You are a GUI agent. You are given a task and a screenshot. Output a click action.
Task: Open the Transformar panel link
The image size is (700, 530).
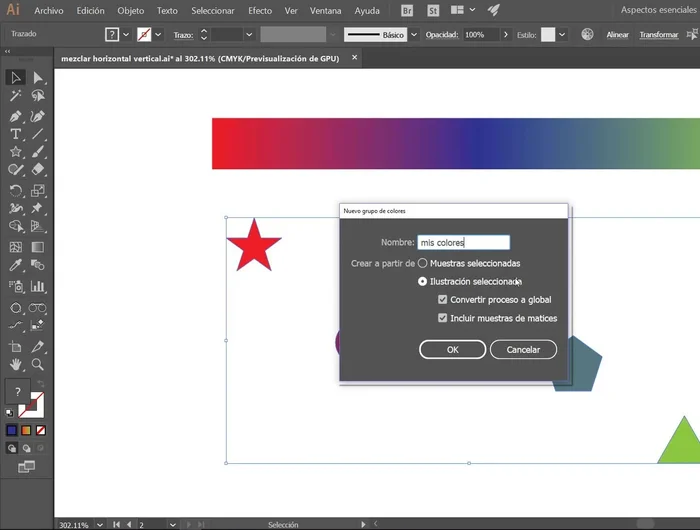click(x=658, y=34)
